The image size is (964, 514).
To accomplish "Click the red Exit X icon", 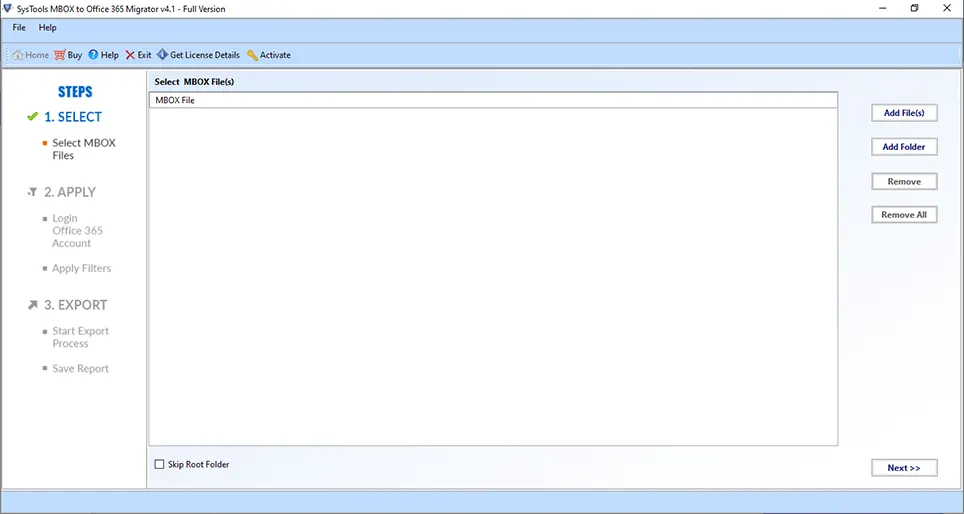I will coord(130,55).
